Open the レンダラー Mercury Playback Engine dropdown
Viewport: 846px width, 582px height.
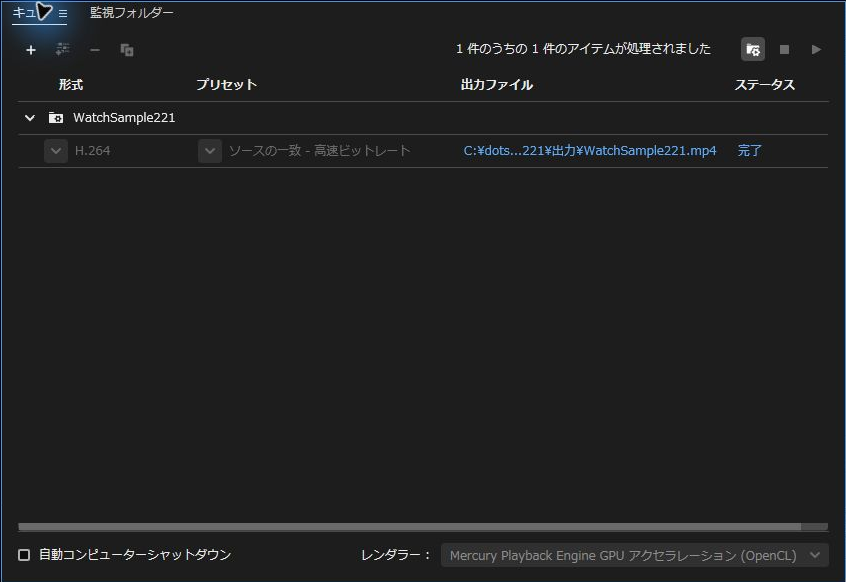point(634,555)
